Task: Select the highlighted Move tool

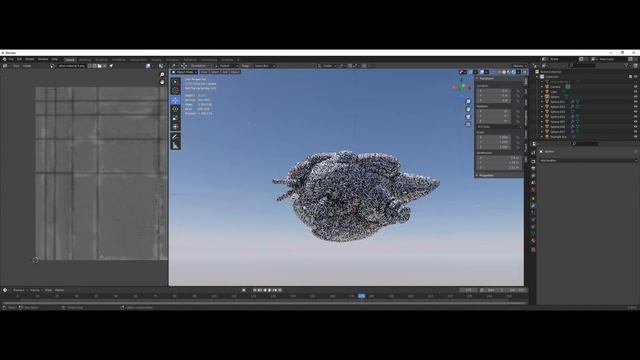Action: point(176,100)
